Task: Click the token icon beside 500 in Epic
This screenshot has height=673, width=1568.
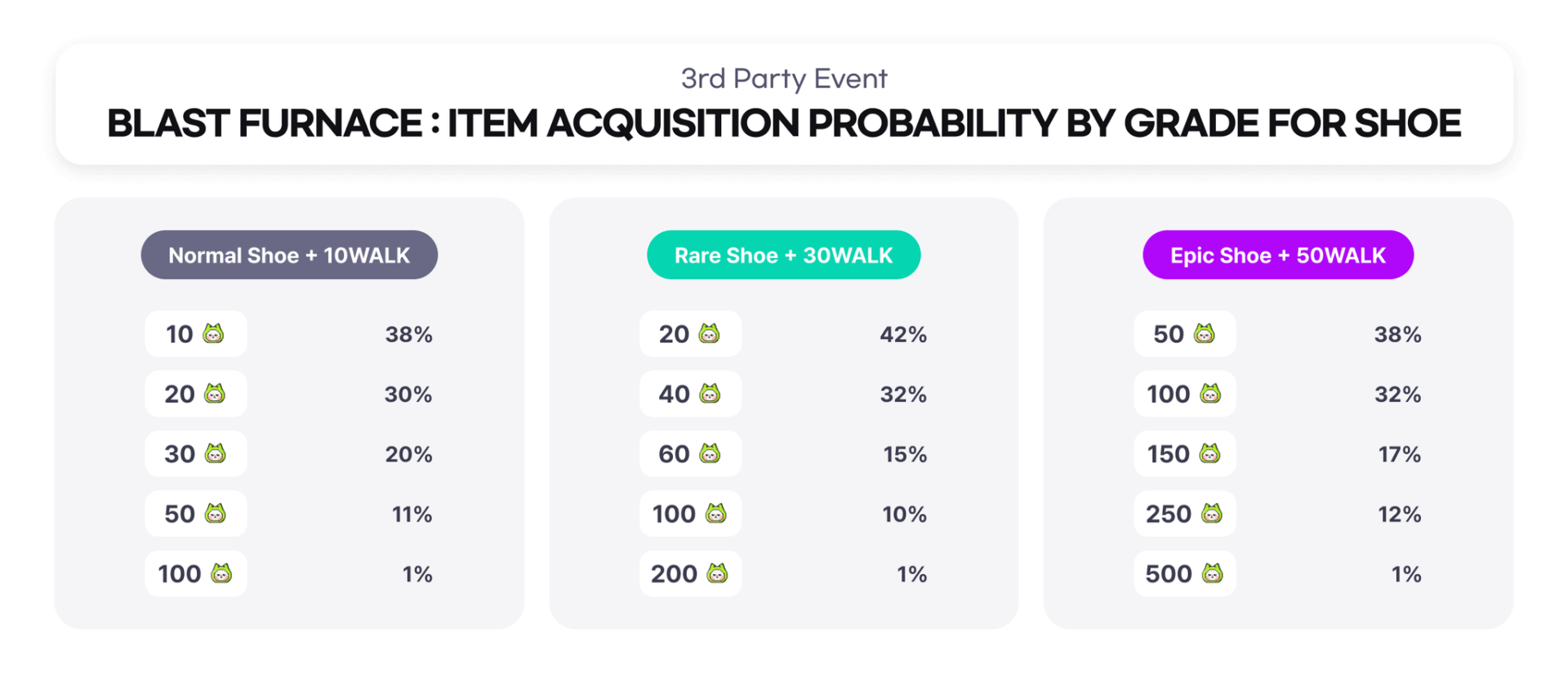Action: [x=1212, y=573]
